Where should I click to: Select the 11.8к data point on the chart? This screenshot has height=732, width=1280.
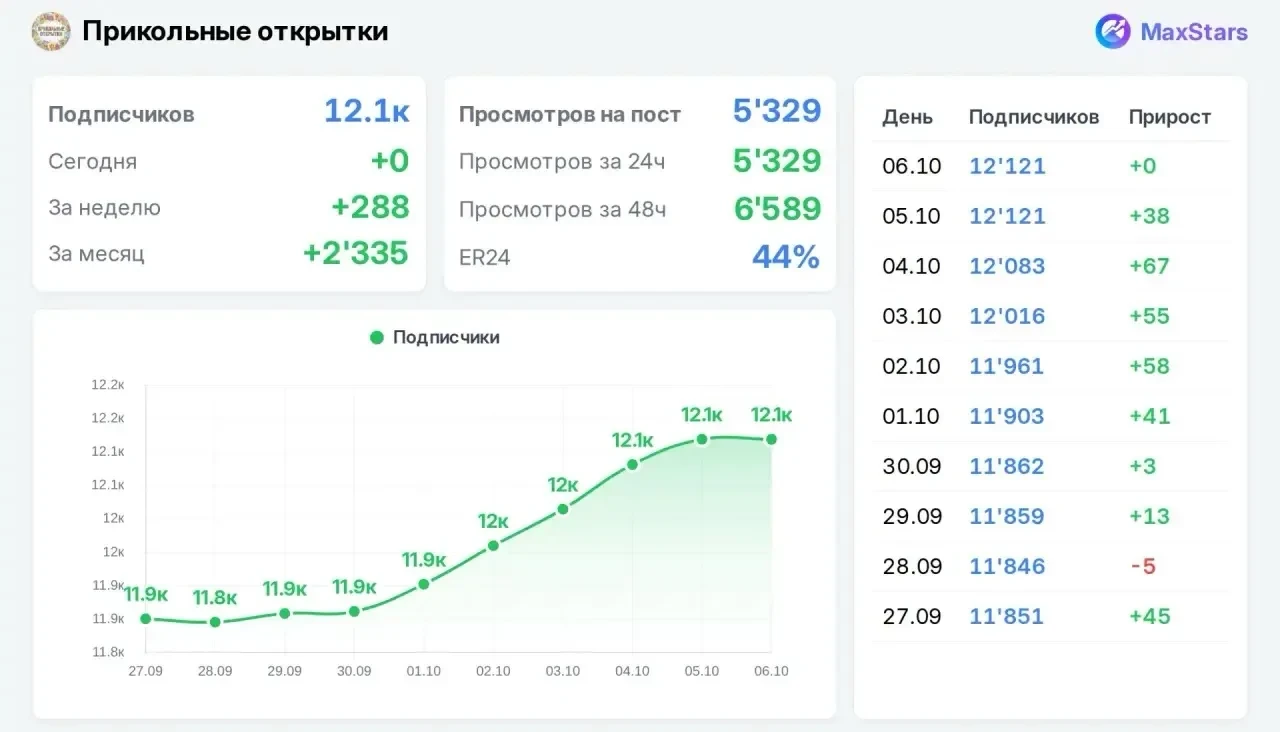[215, 622]
